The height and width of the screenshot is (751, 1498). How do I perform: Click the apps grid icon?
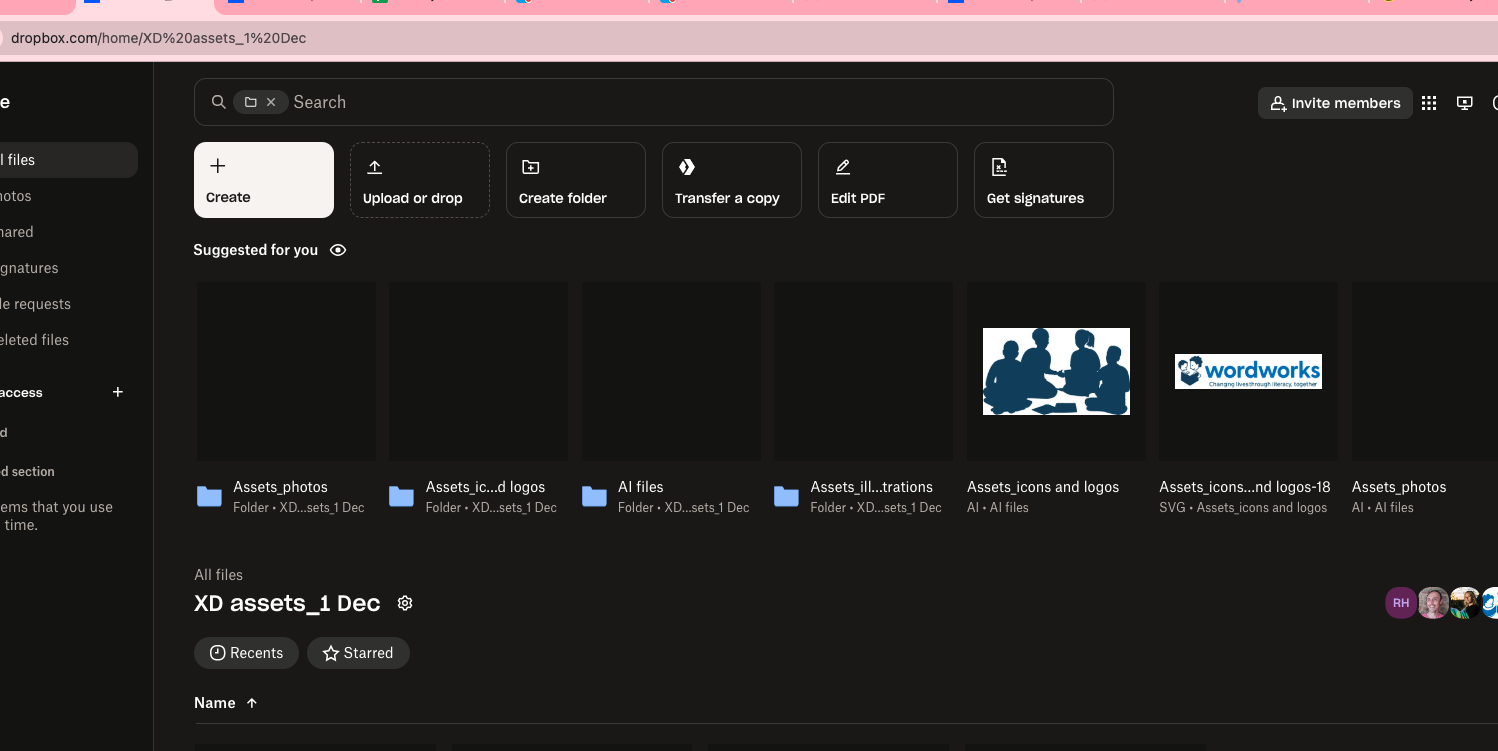pos(1429,103)
